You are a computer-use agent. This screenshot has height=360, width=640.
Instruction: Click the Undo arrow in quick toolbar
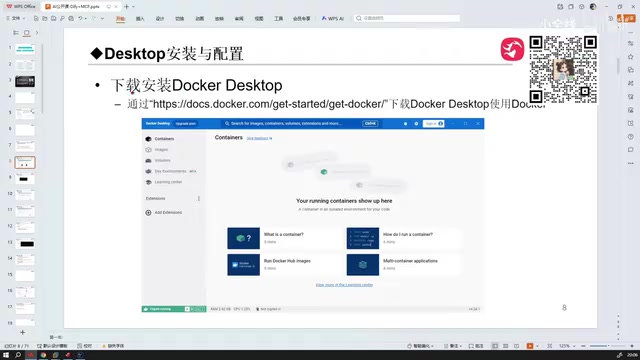tap(80, 18)
